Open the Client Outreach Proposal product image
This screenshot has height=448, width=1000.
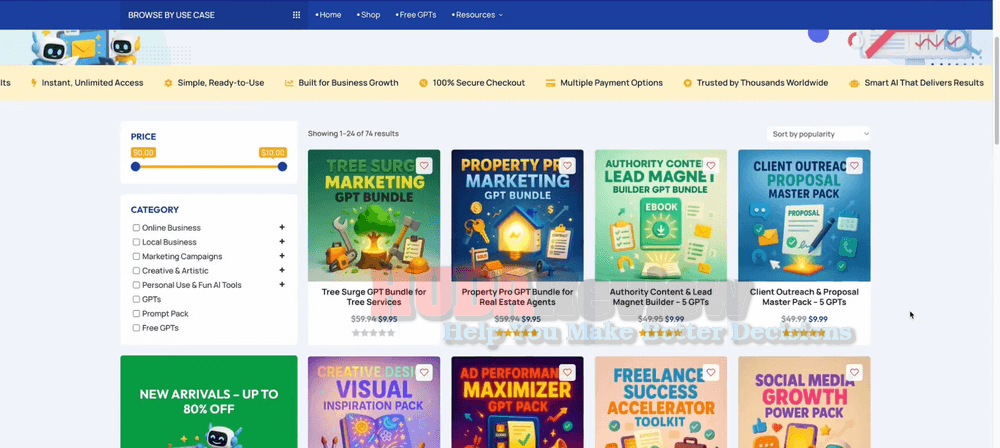click(804, 215)
